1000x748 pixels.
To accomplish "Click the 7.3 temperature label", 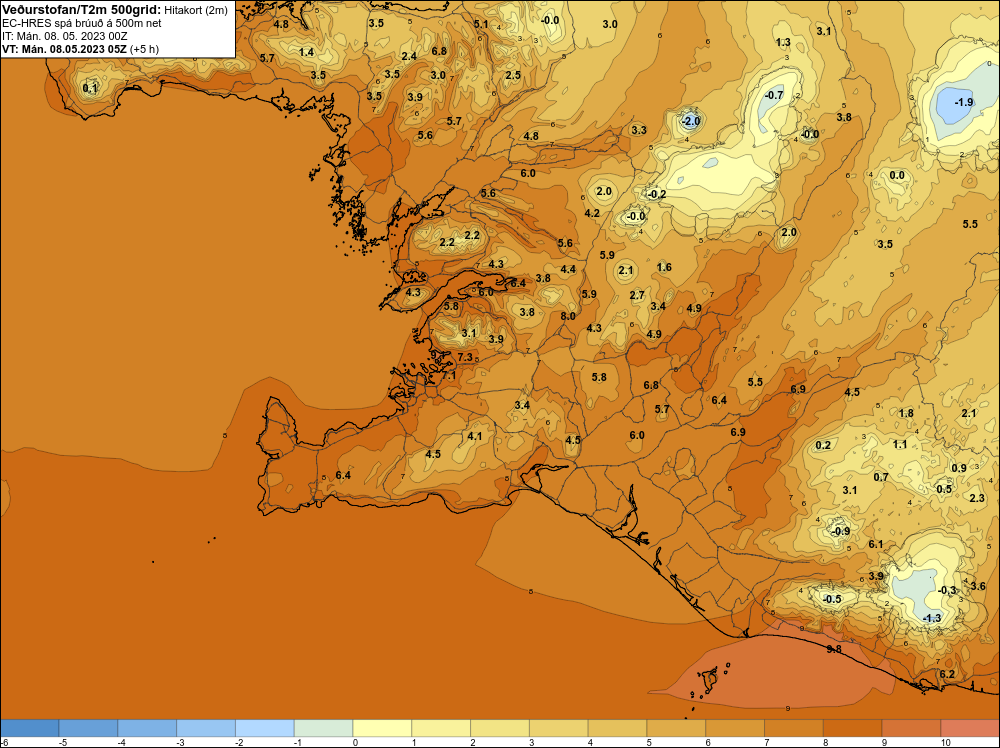I will 465,357.
